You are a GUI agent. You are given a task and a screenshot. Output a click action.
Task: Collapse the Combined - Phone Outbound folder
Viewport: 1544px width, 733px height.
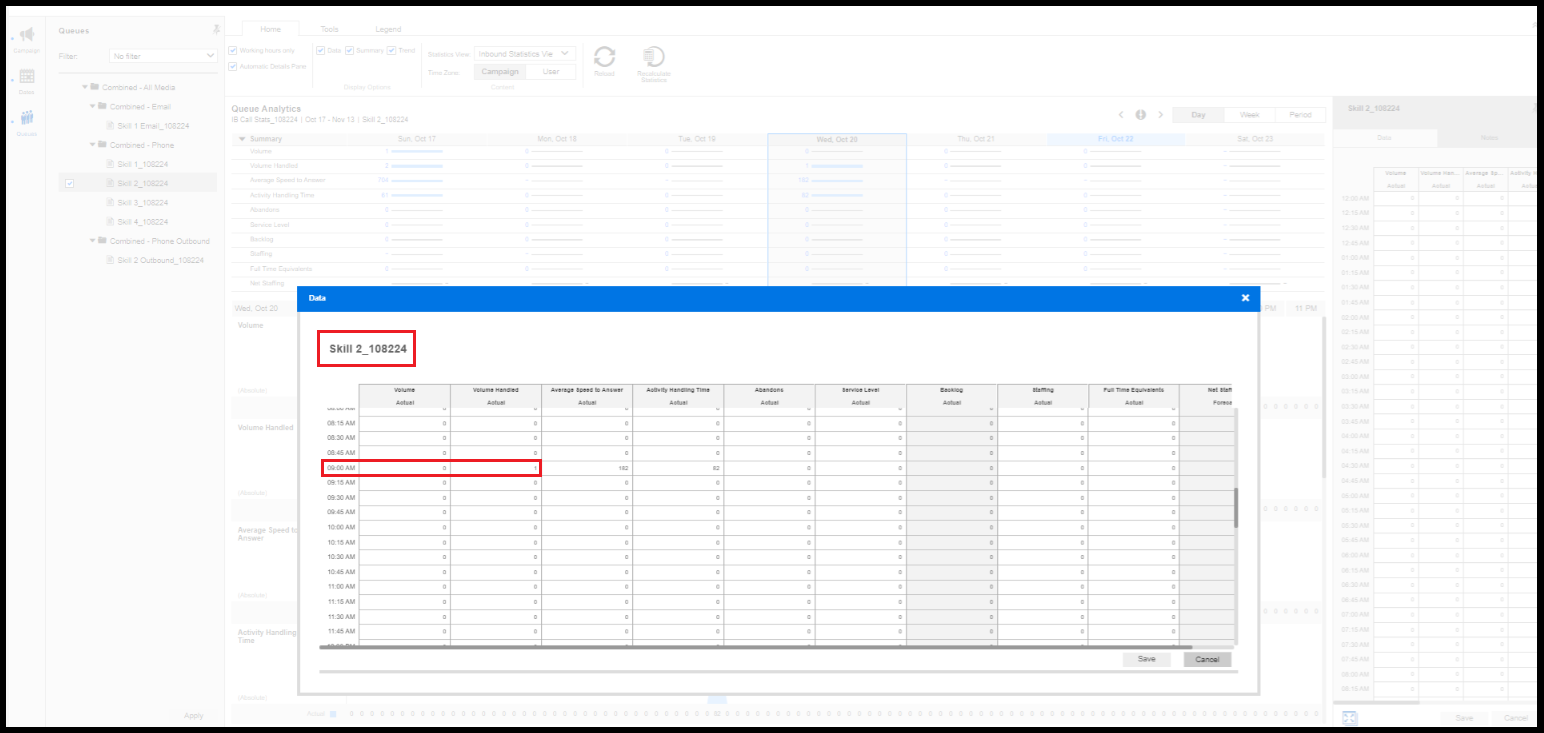93,241
